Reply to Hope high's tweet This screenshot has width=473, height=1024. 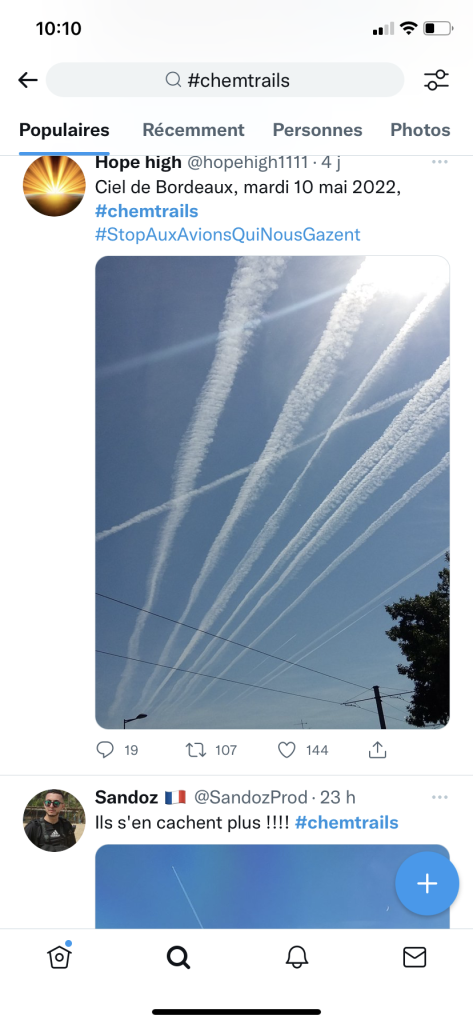click(x=105, y=750)
